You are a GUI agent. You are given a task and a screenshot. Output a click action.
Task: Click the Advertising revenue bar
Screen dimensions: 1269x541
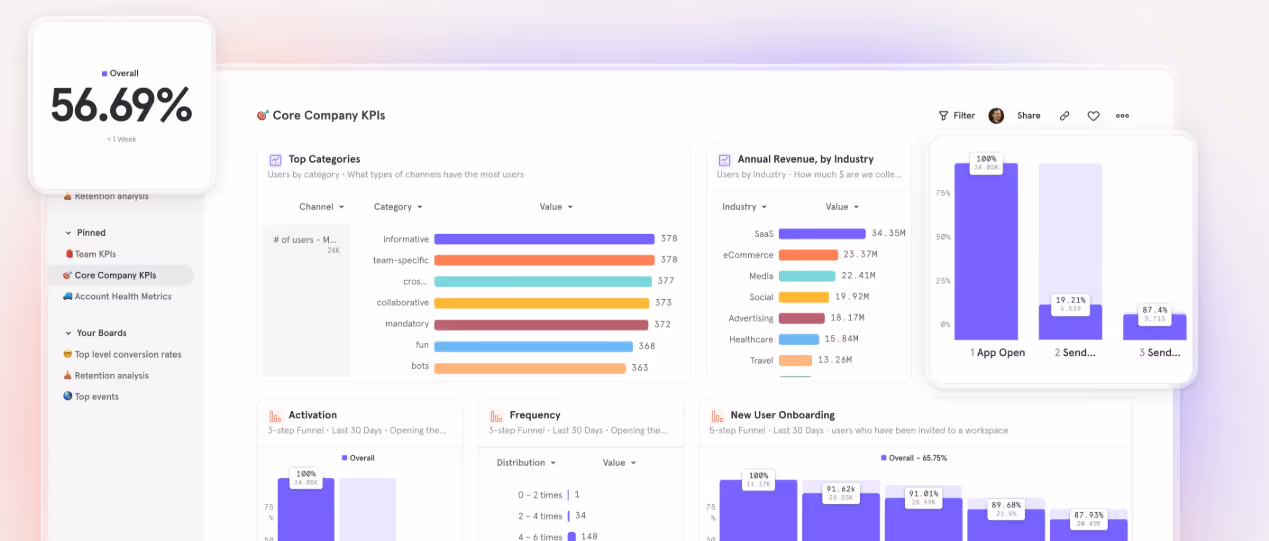[802, 318]
